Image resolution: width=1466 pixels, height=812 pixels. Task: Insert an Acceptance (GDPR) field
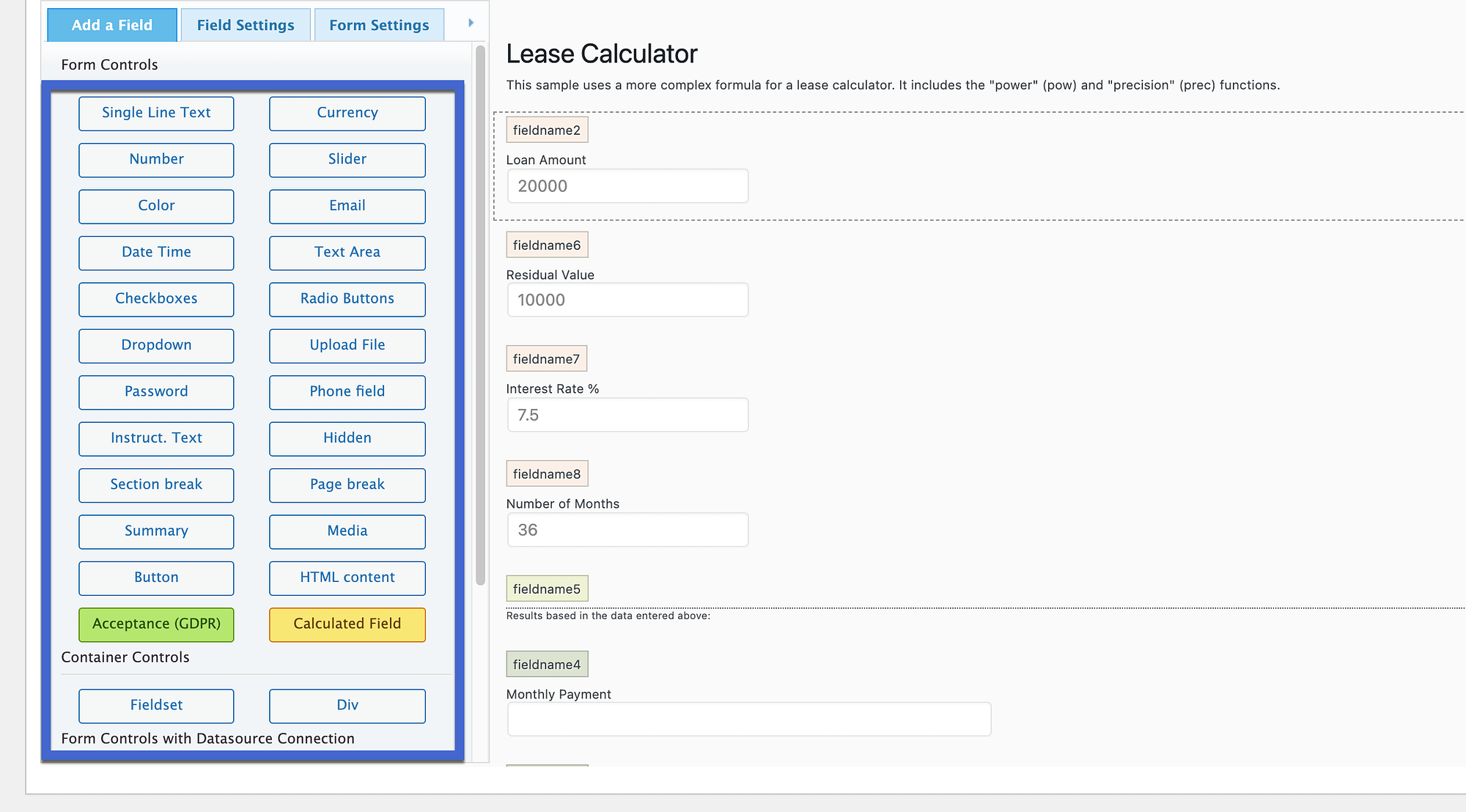[155, 624]
